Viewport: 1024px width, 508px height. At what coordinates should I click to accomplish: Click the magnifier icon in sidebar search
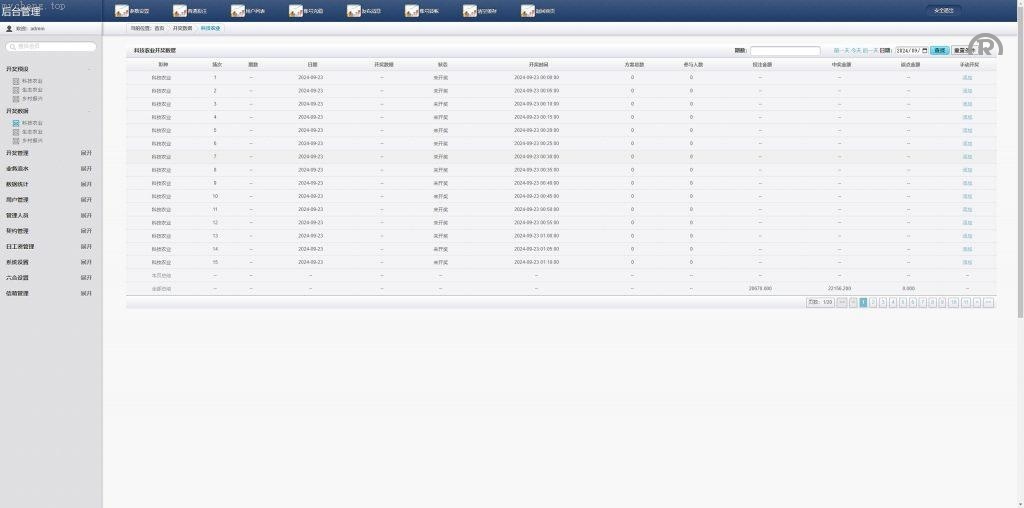tap(11, 47)
